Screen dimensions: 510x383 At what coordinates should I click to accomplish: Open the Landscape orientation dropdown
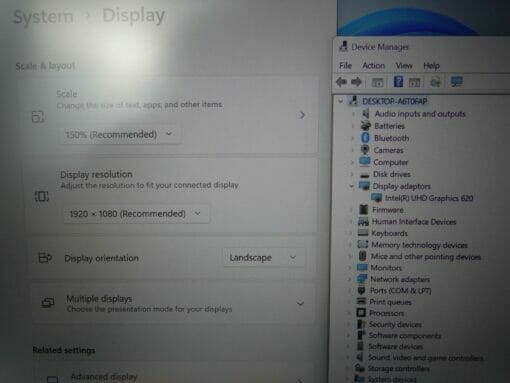pyautogui.click(x=264, y=258)
